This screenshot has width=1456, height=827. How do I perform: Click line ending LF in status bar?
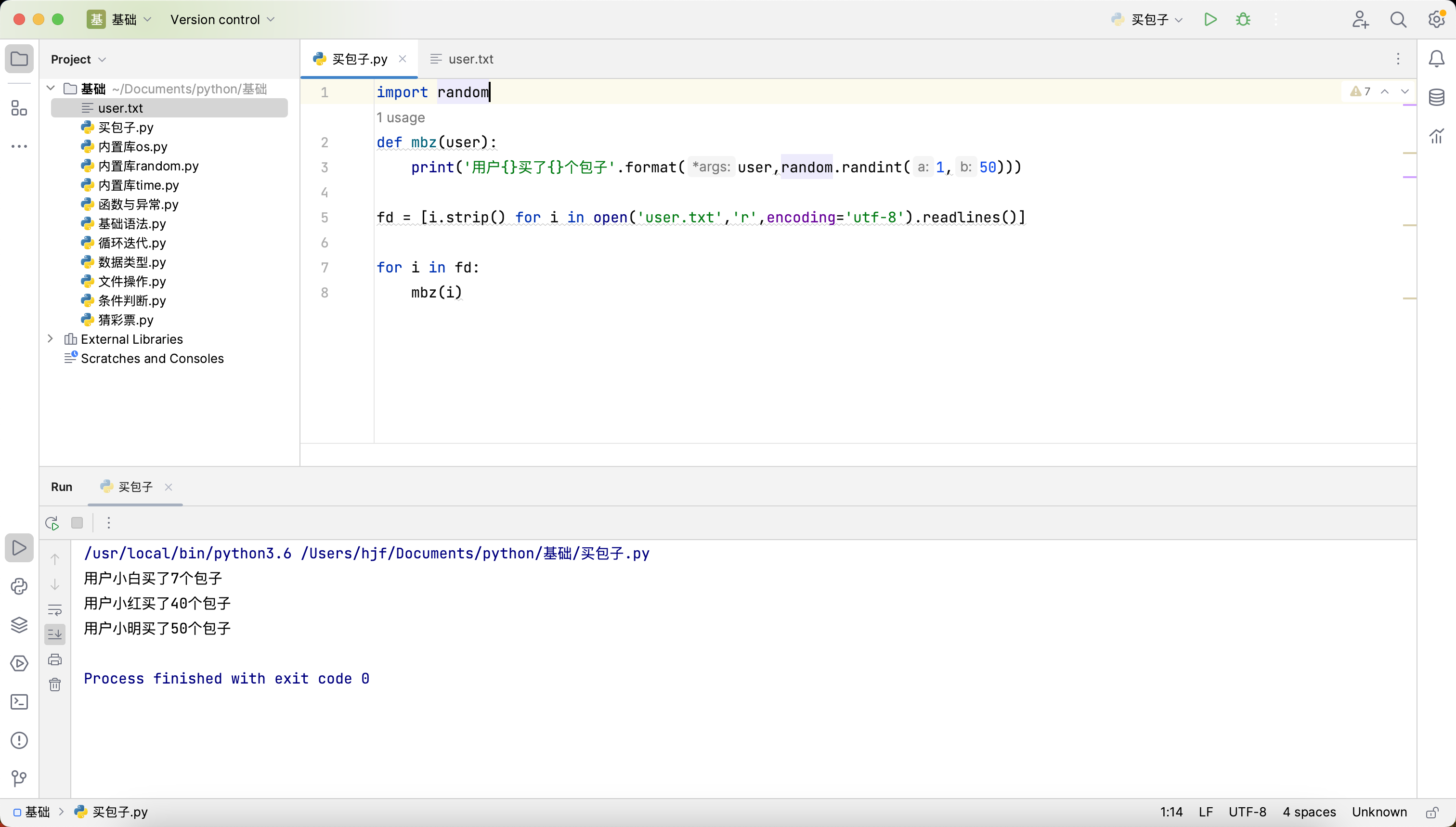(x=1206, y=812)
